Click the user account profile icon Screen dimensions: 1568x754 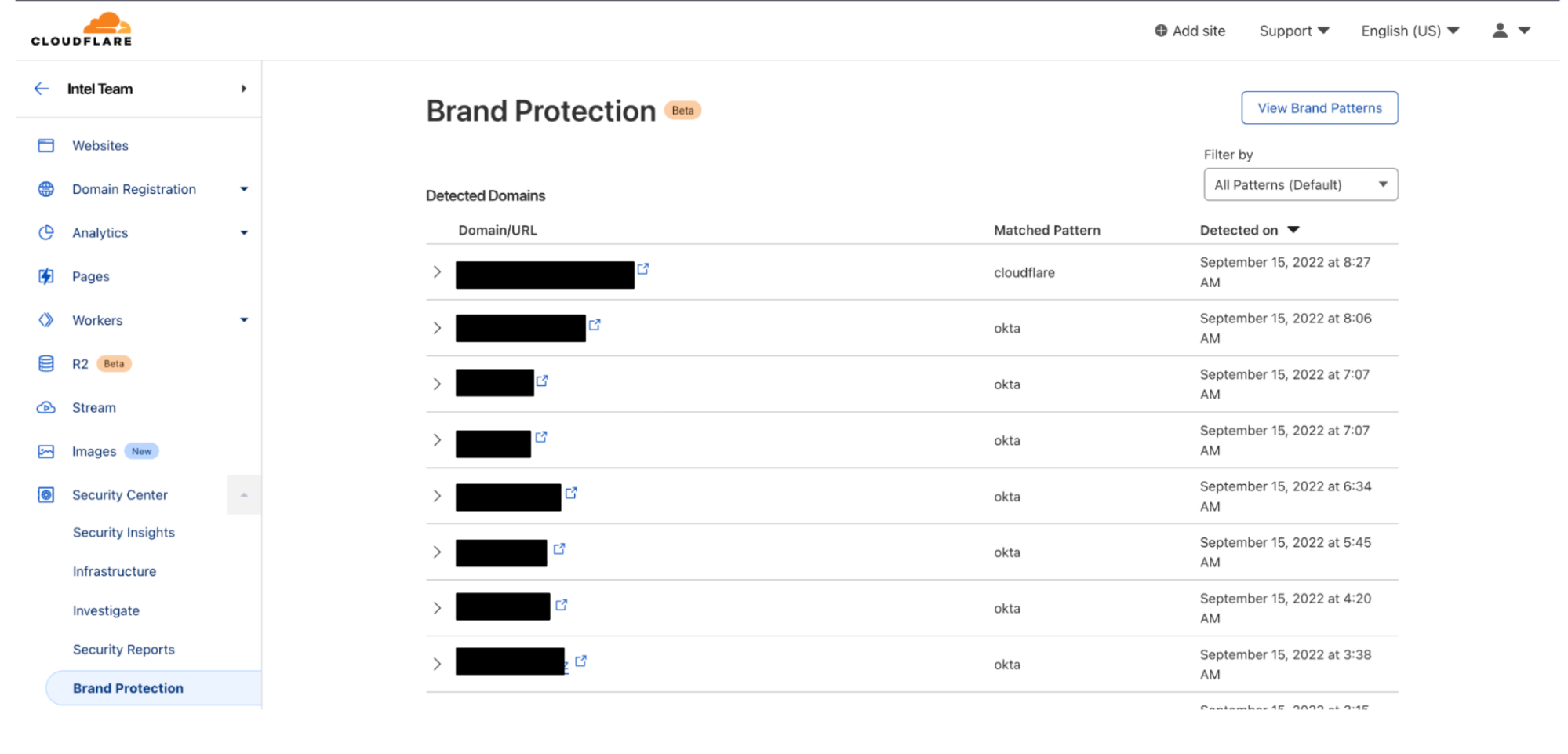click(x=1500, y=31)
